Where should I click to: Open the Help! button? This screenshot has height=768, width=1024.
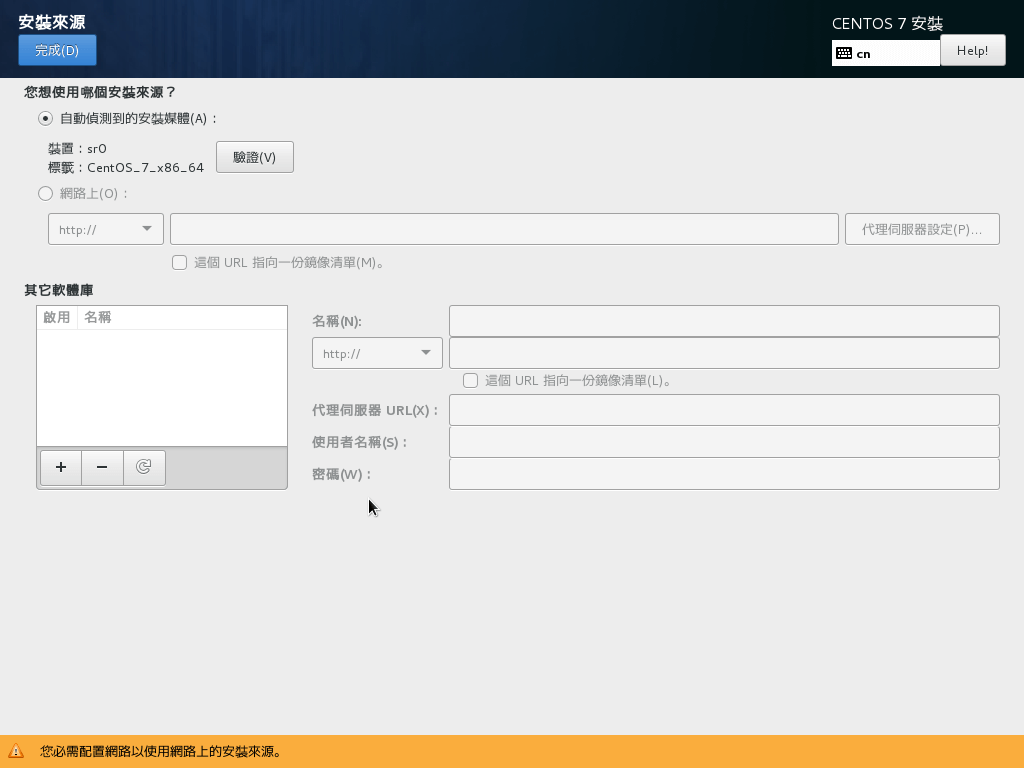click(x=972, y=50)
